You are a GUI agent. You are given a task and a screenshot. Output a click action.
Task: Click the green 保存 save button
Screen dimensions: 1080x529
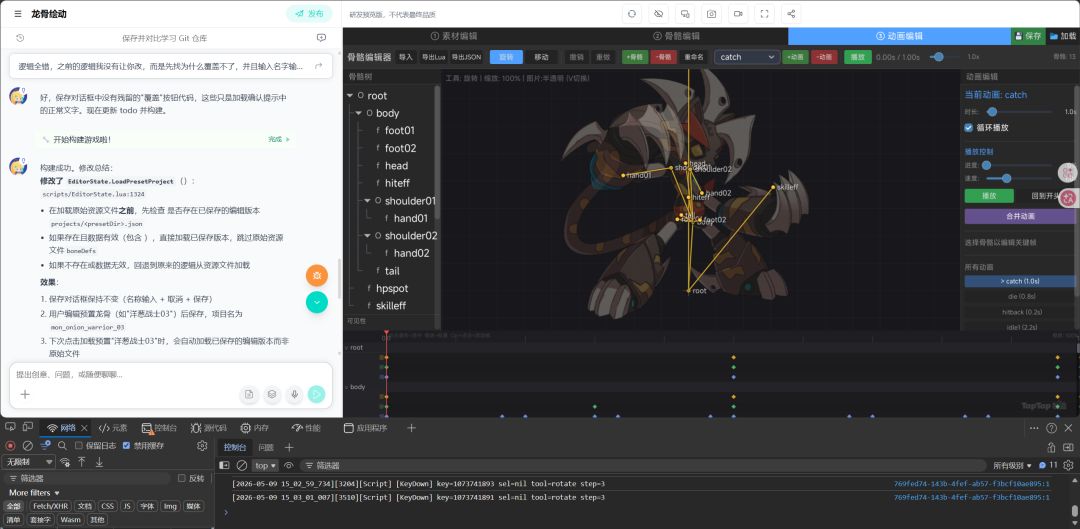[1028, 36]
